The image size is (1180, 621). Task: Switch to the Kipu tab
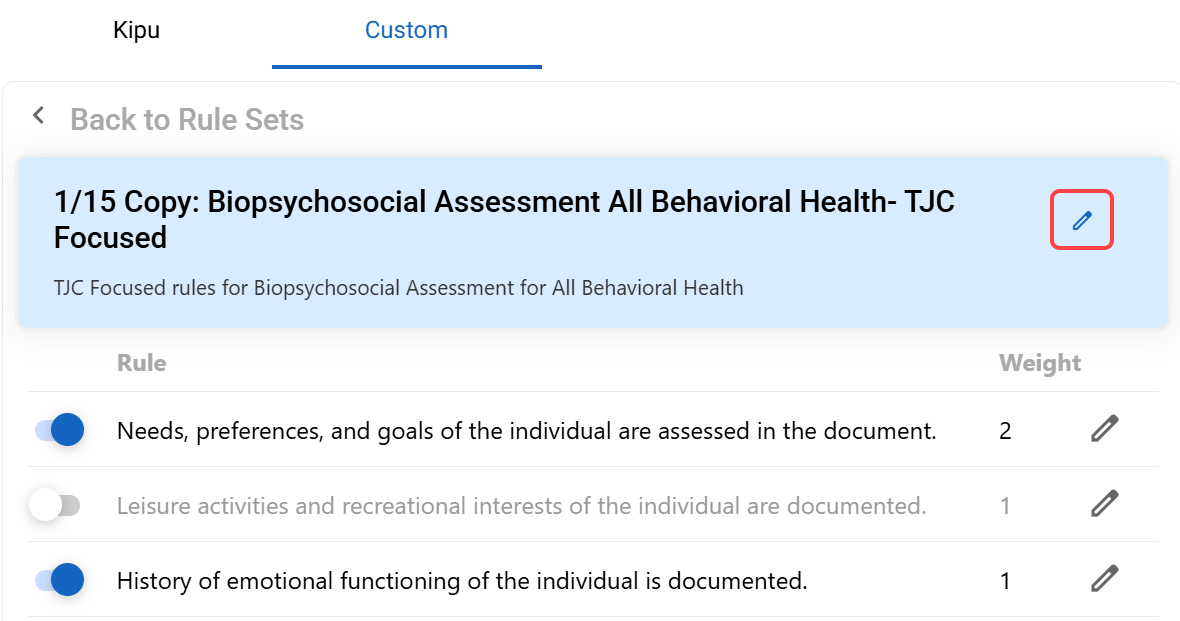point(137,31)
